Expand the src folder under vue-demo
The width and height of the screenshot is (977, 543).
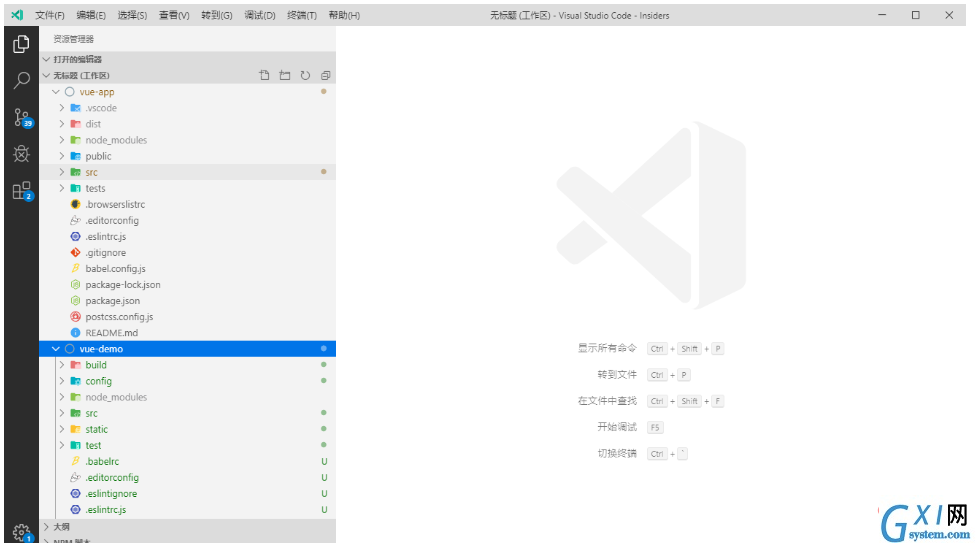(62, 413)
